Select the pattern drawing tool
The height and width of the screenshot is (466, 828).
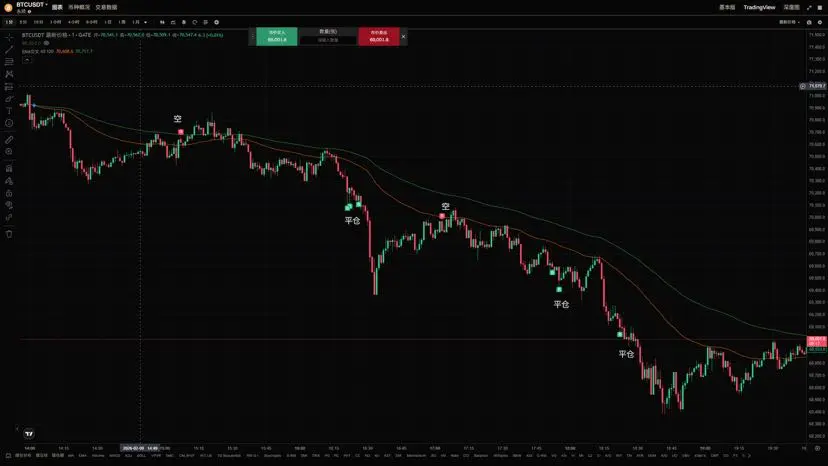[x=9, y=74]
